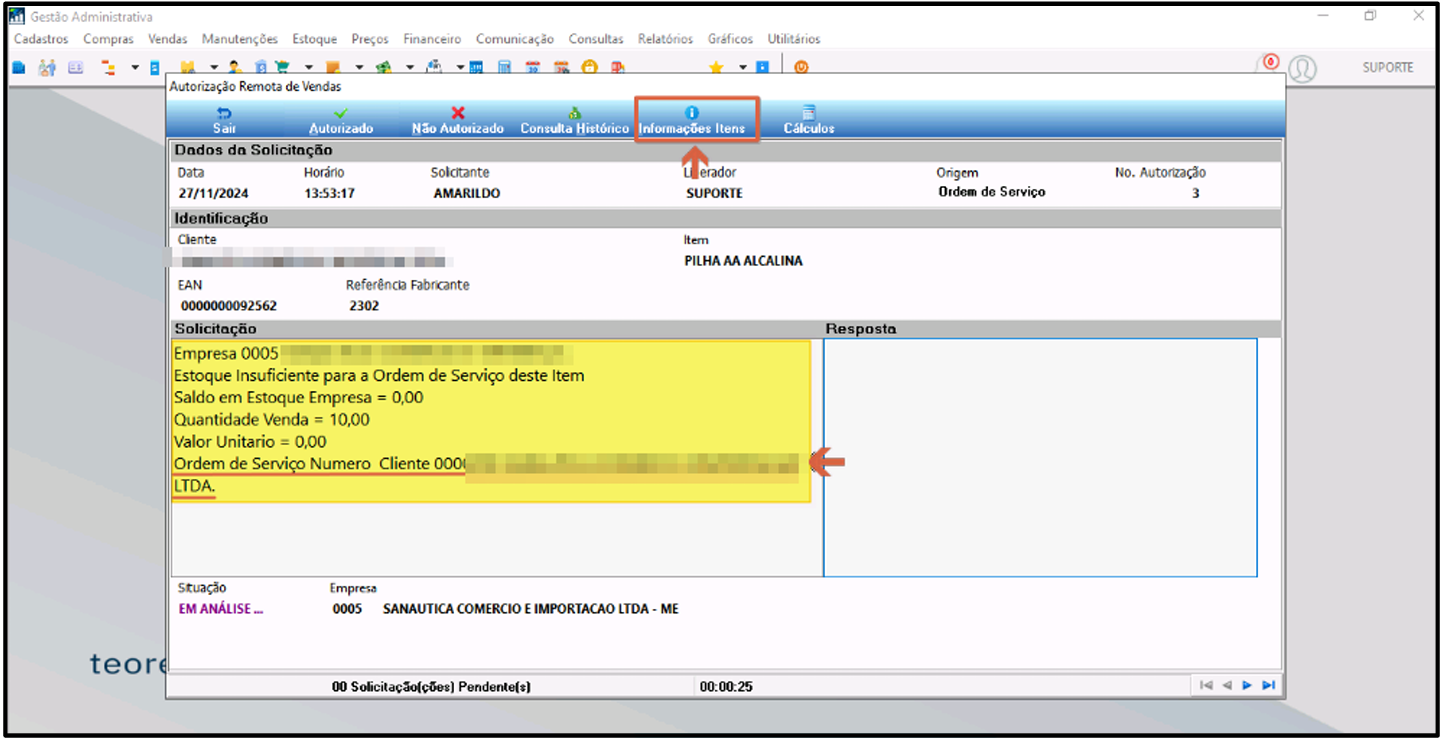This screenshot has width=1440, height=738.
Task: Click the two-people handshake toolbar icon
Action: coord(47,68)
